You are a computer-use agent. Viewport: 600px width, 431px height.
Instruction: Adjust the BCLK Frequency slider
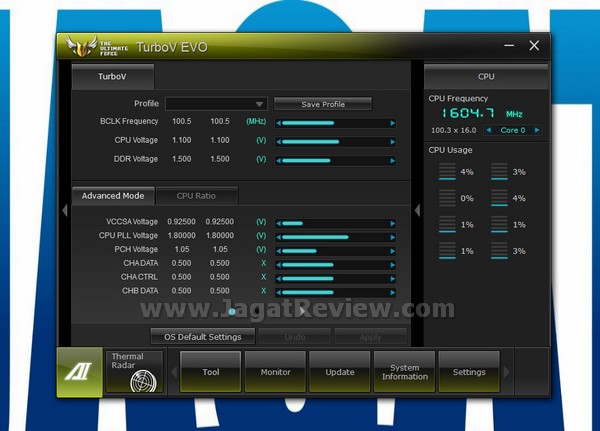coord(335,123)
